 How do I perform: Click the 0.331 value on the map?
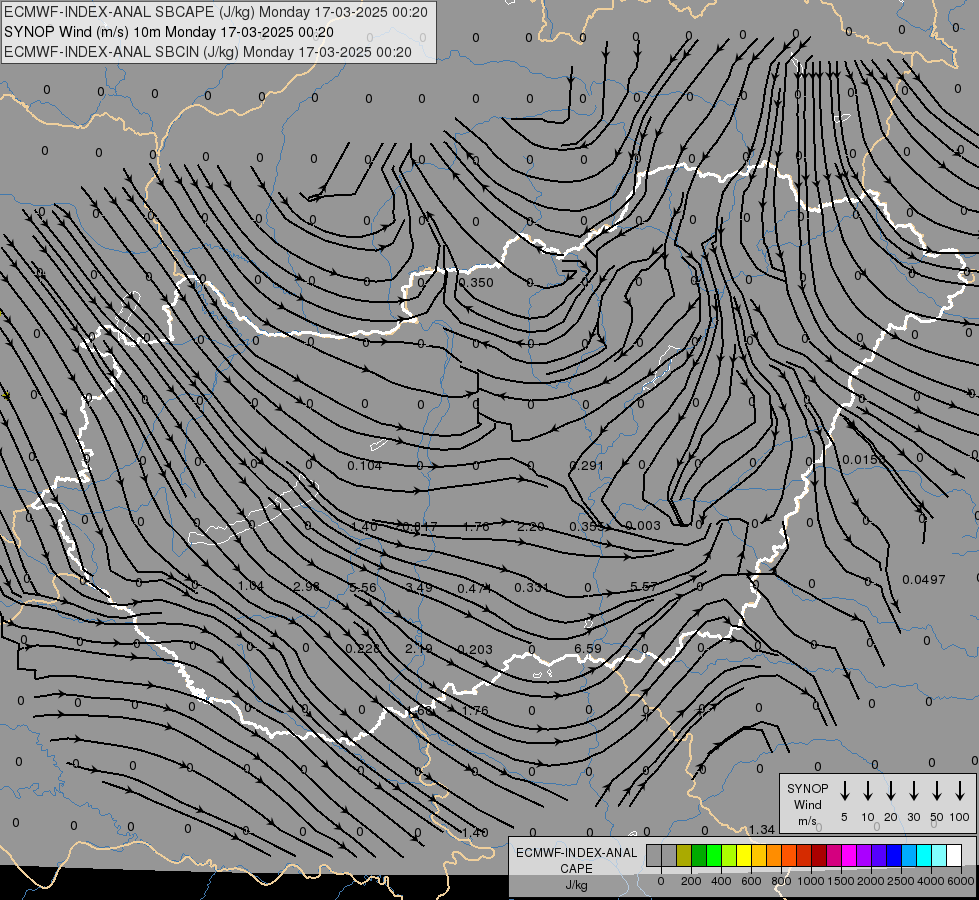pos(532,587)
